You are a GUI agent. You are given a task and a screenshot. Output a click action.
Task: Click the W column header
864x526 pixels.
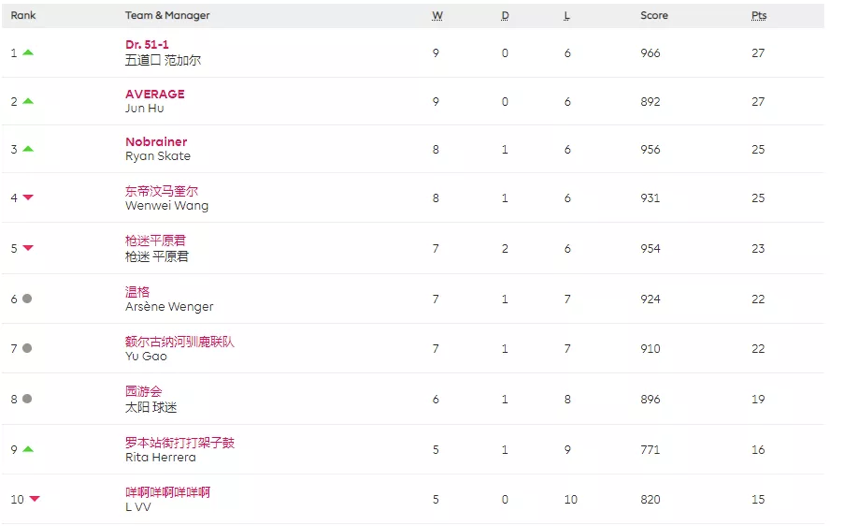coord(437,16)
